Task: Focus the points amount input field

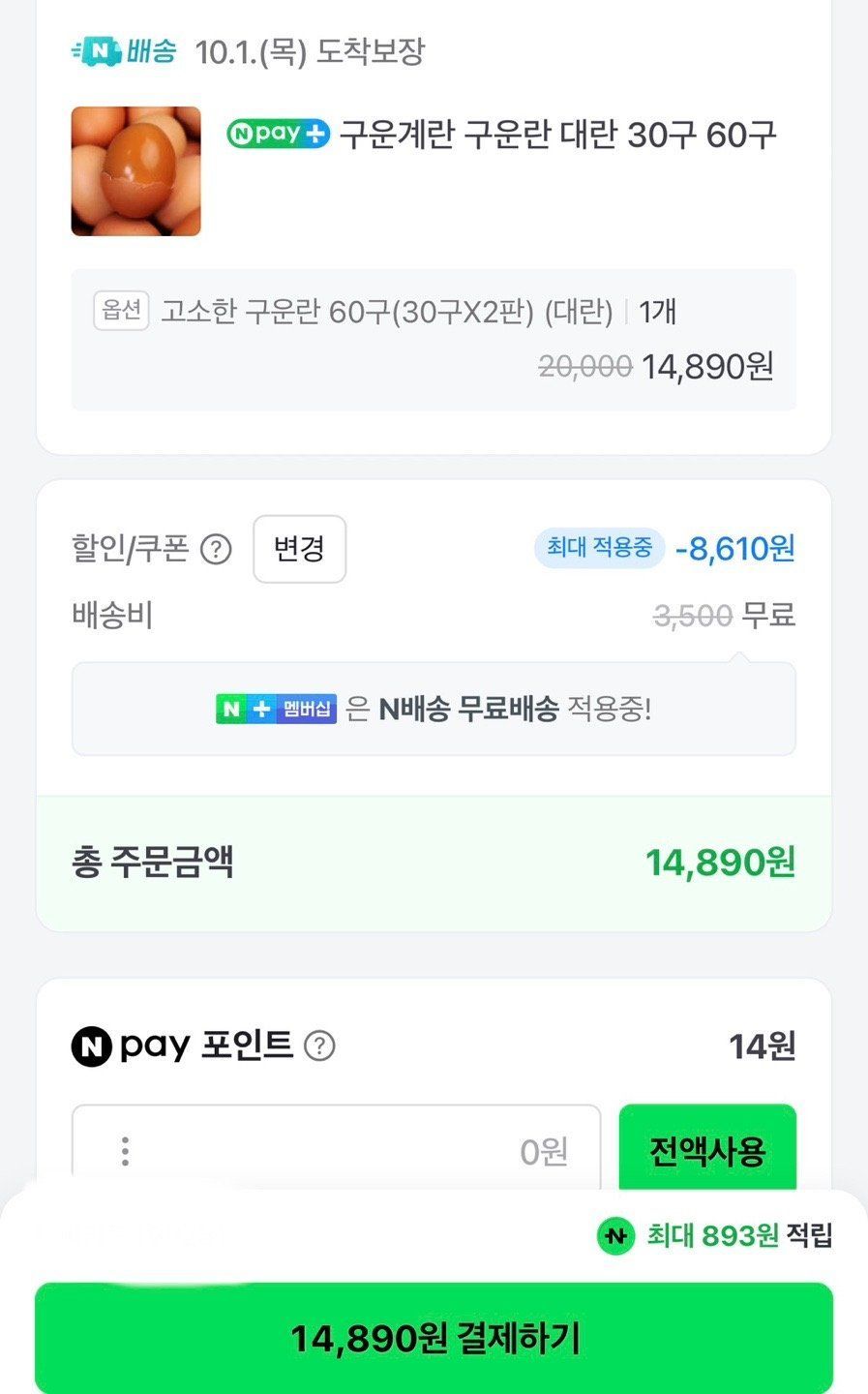Action: click(x=336, y=1151)
